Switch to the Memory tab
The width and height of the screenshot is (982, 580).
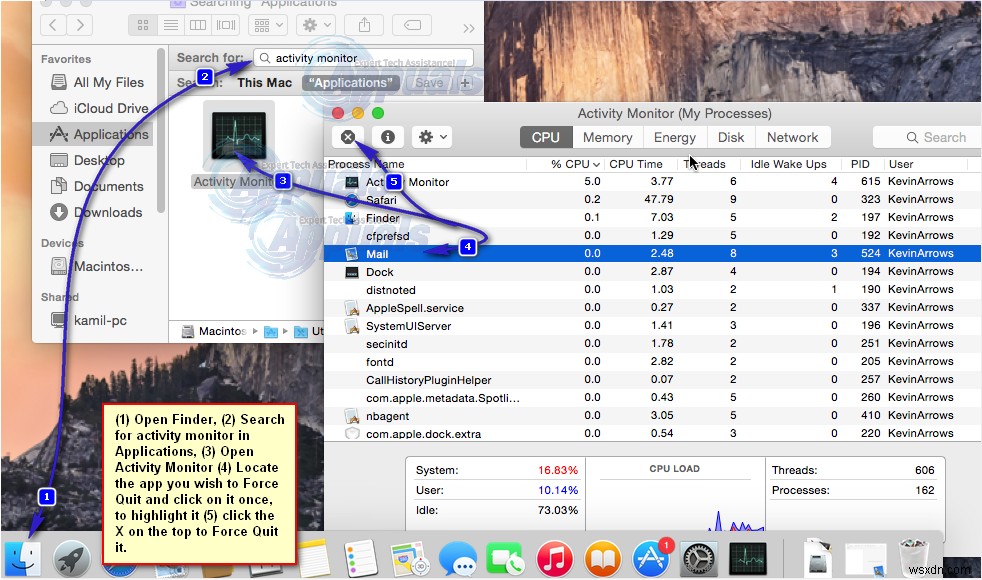[x=607, y=137]
